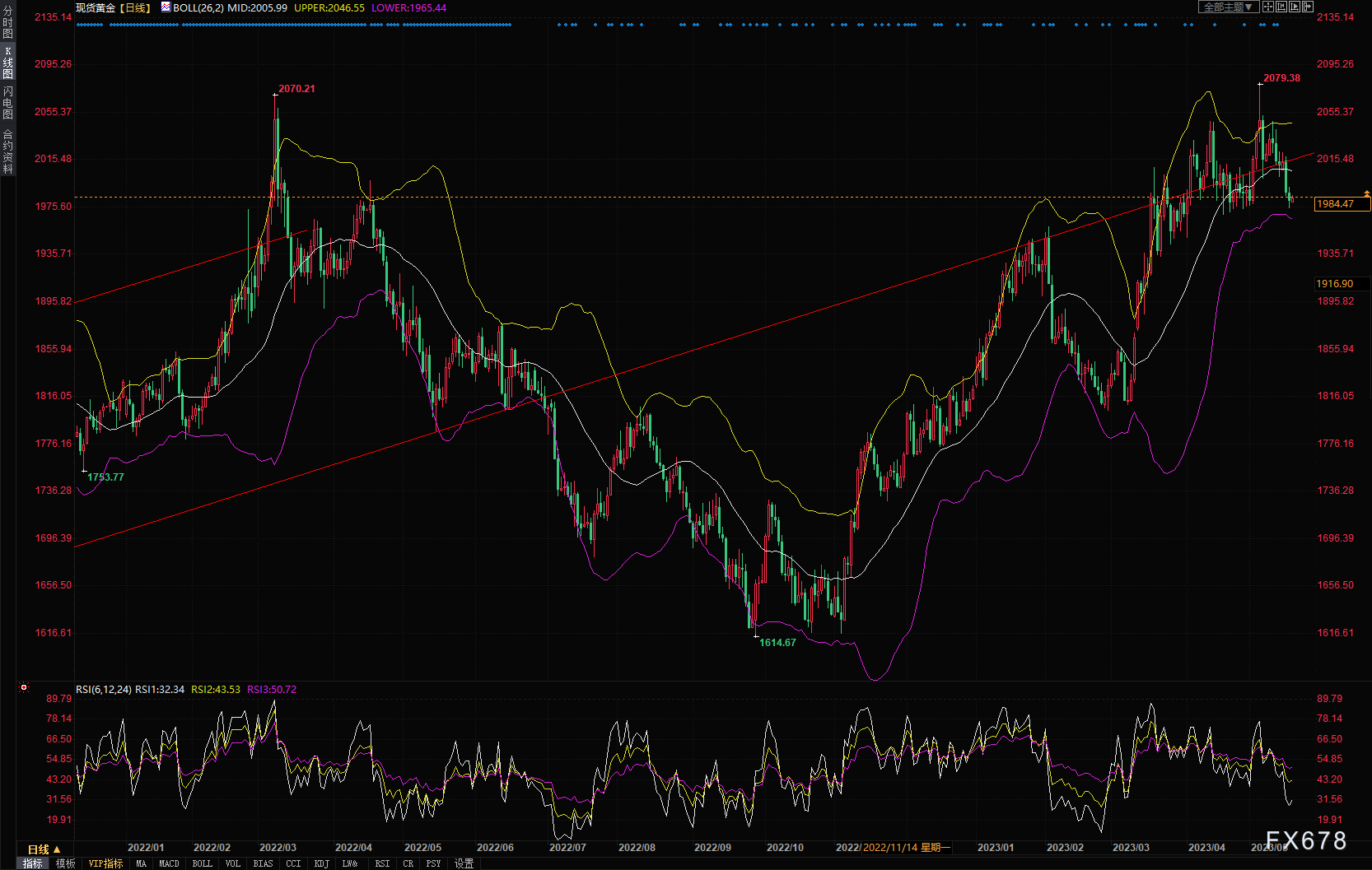Select the K线图 side tab
This screenshot has width=1372, height=870.
tap(7, 63)
